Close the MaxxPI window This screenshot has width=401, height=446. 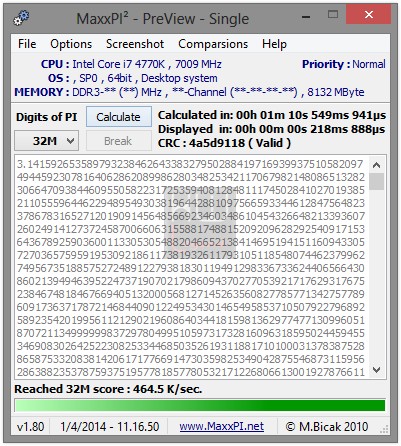click(x=368, y=15)
